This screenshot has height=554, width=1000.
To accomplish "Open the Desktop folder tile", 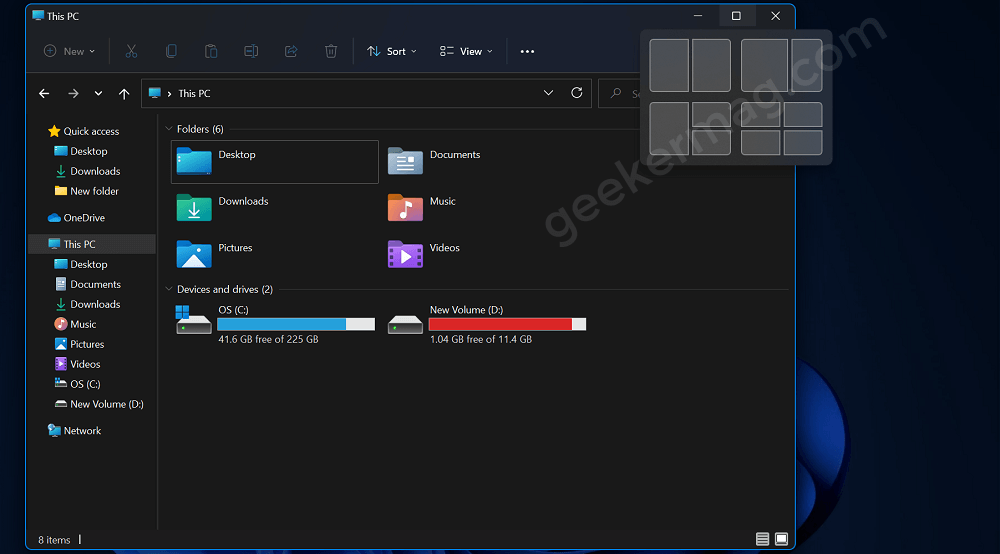I will click(x=275, y=162).
